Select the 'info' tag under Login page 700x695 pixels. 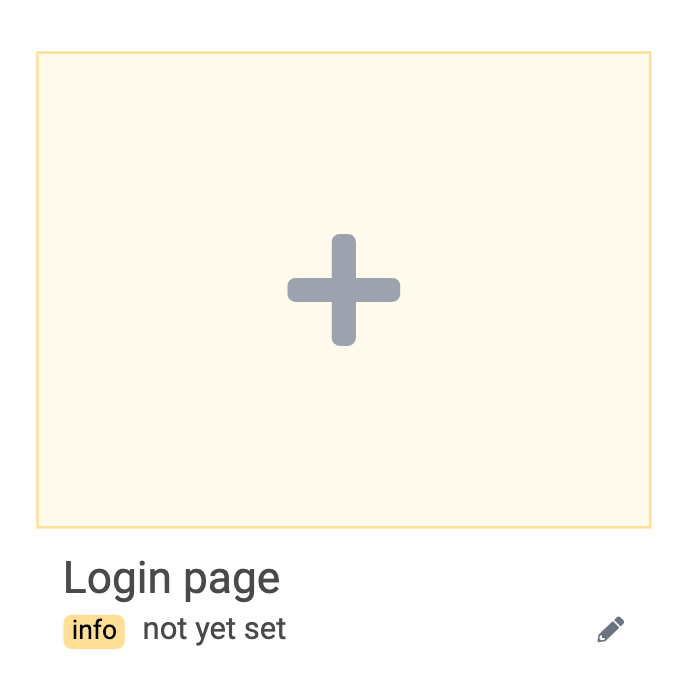(x=94, y=631)
